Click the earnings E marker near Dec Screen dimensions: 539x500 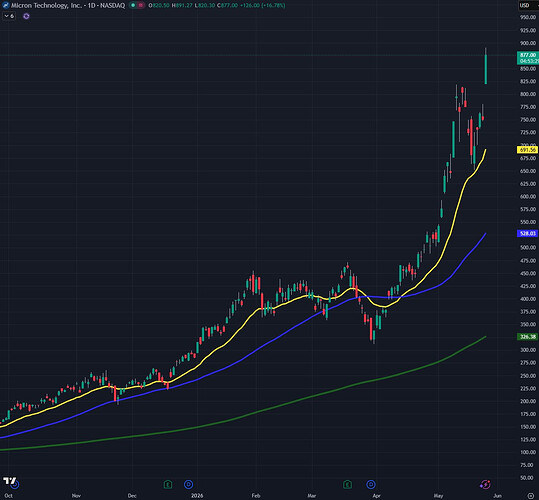[x=168, y=485]
